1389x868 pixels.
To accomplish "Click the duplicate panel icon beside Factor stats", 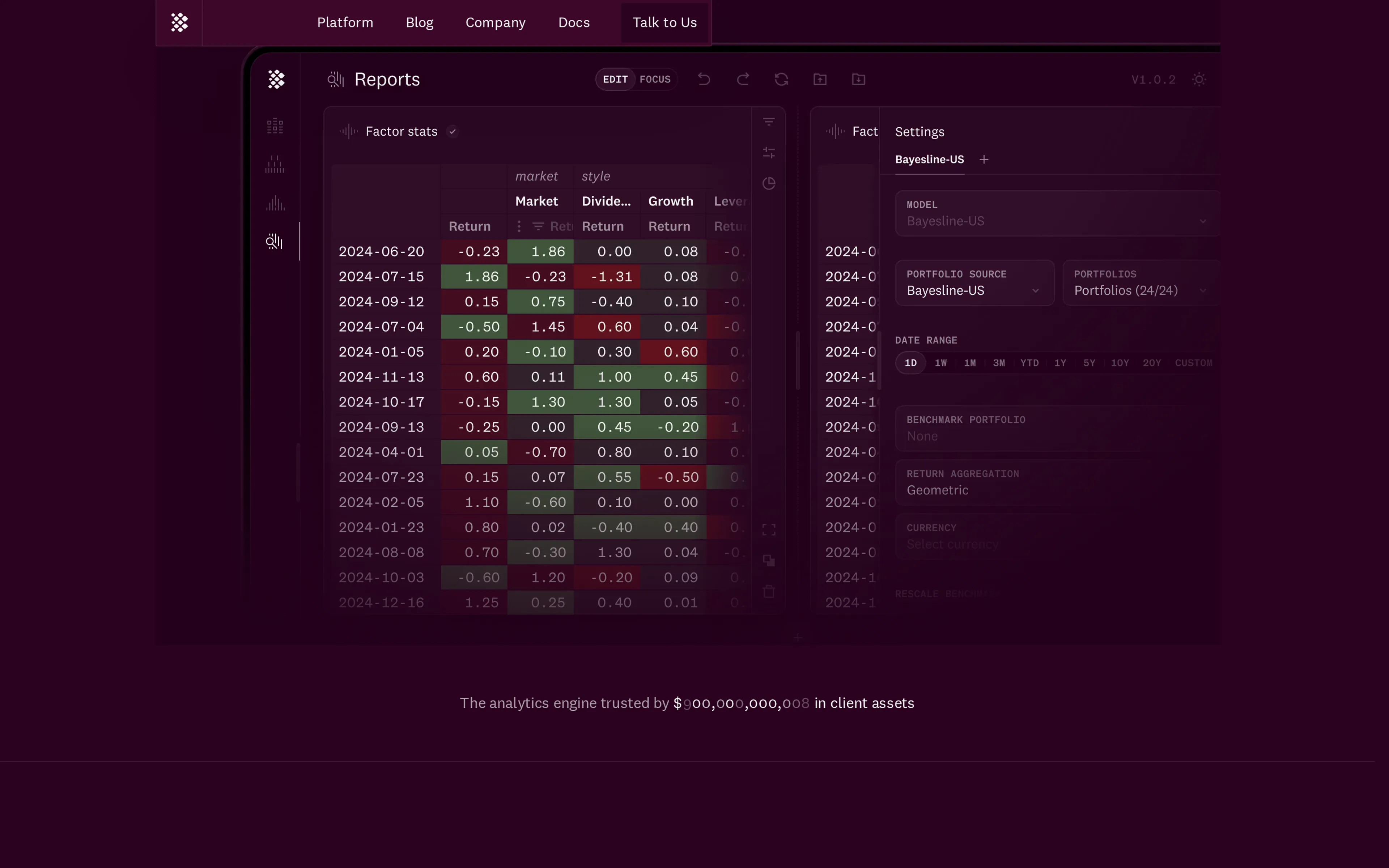I will (x=769, y=560).
